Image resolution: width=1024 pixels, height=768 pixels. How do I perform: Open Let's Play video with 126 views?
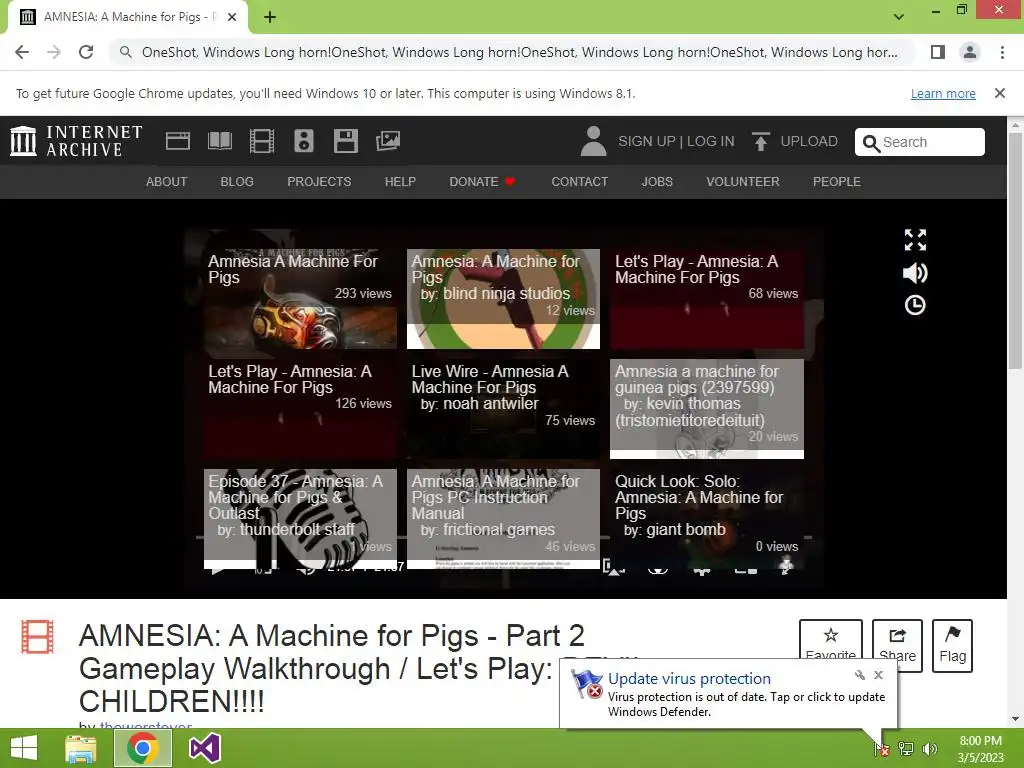300,409
